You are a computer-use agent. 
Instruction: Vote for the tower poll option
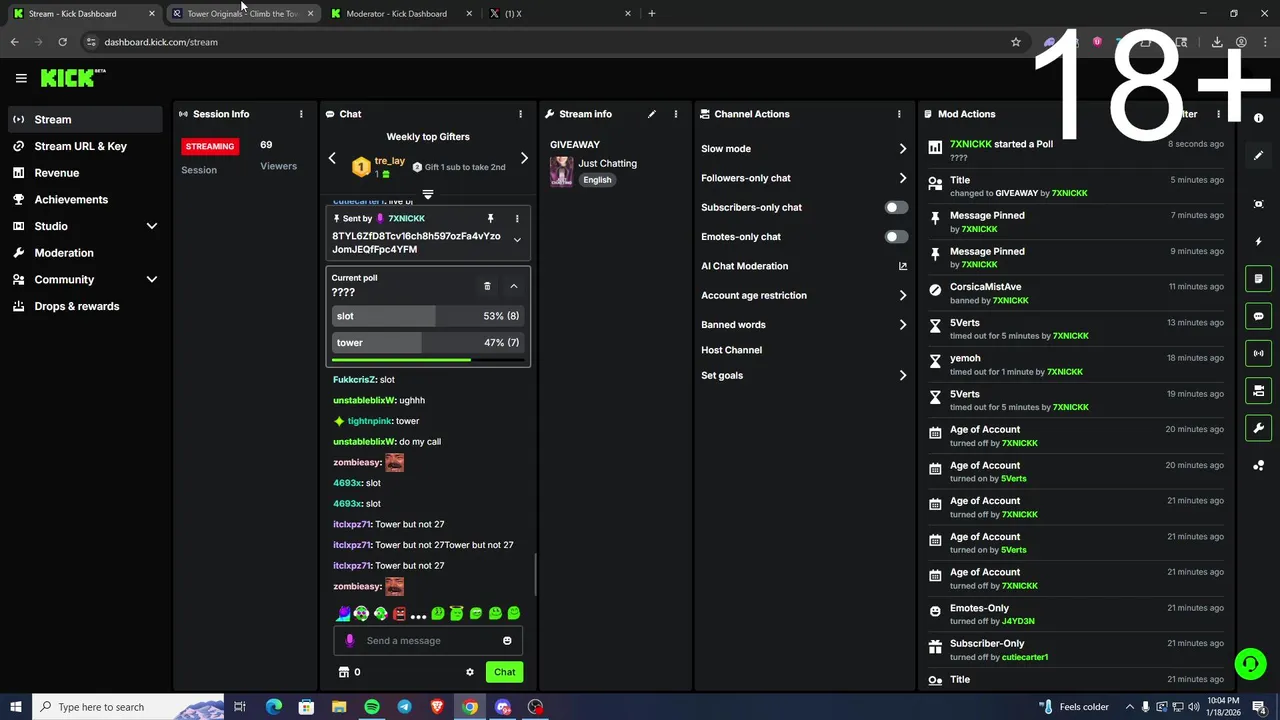[428, 343]
